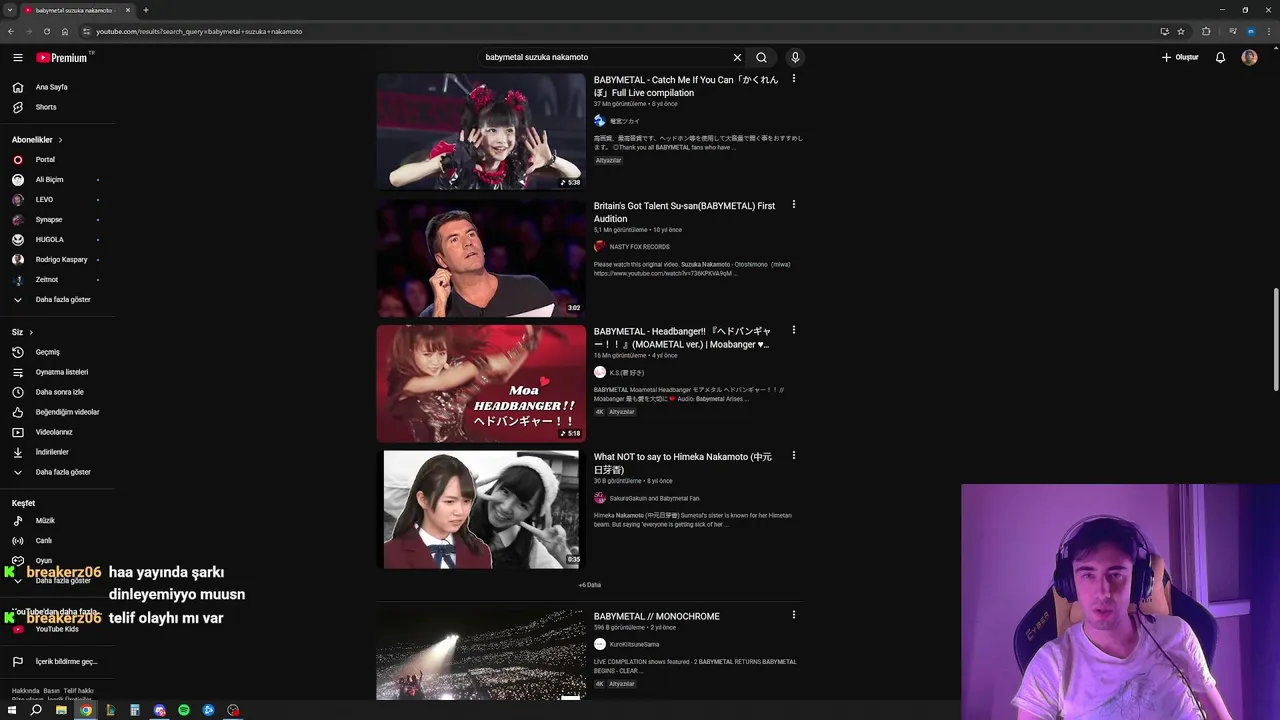Open Chrome three-dot menu
1280x720 pixels.
tap(1268, 31)
